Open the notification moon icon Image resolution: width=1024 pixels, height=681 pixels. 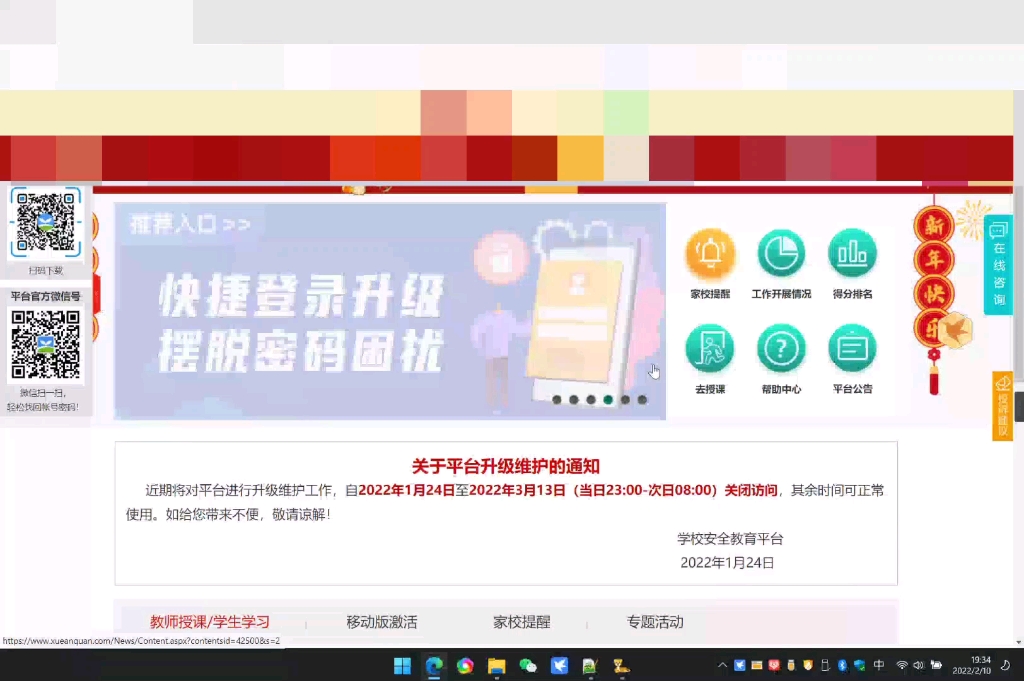tap(1005, 665)
